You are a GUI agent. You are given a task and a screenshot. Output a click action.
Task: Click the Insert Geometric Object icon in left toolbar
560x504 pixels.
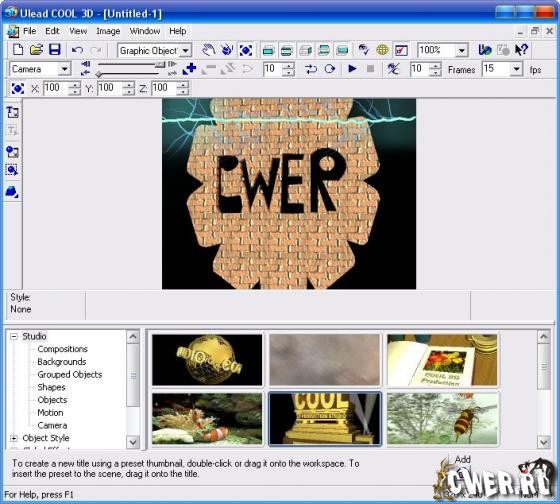click(x=12, y=192)
